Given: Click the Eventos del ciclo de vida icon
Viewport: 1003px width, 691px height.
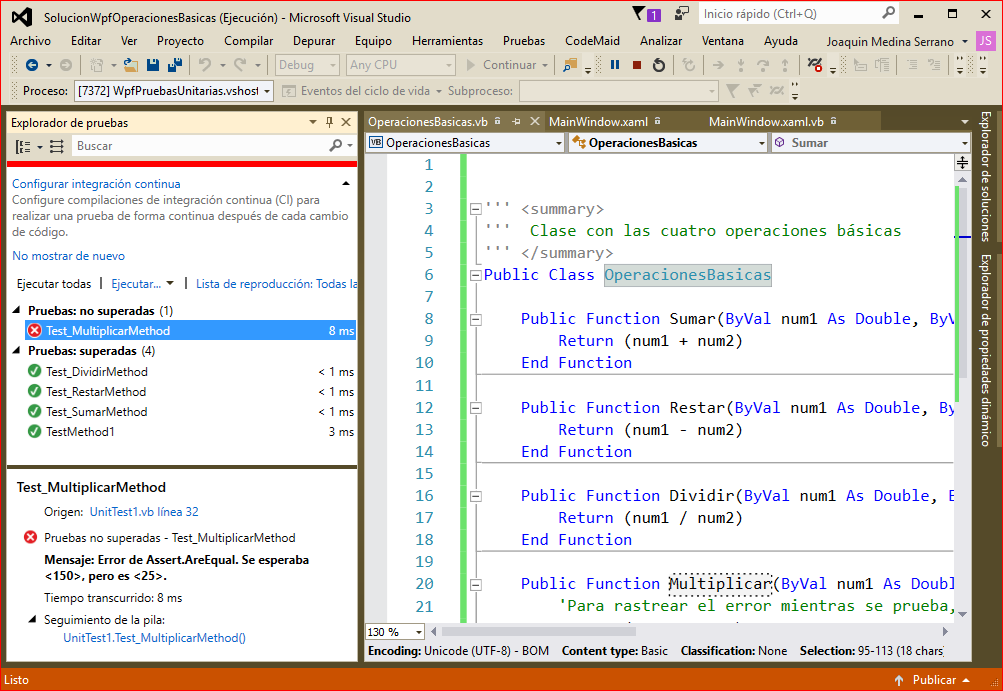Looking at the screenshot, I should [289, 91].
